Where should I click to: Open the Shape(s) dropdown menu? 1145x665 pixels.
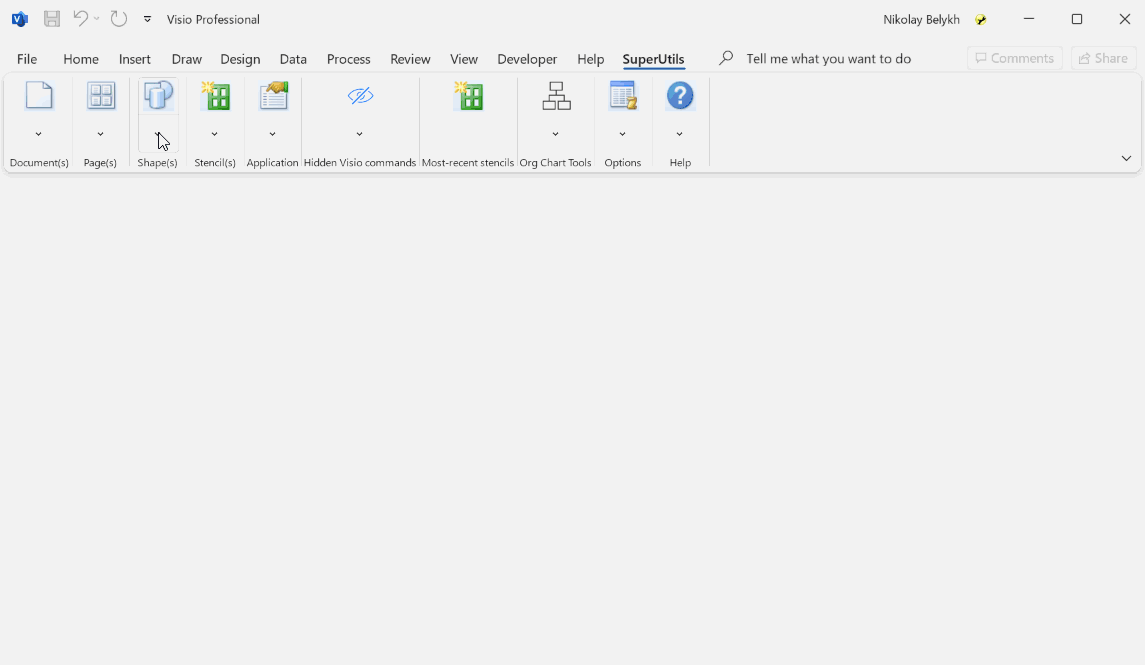point(157,132)
